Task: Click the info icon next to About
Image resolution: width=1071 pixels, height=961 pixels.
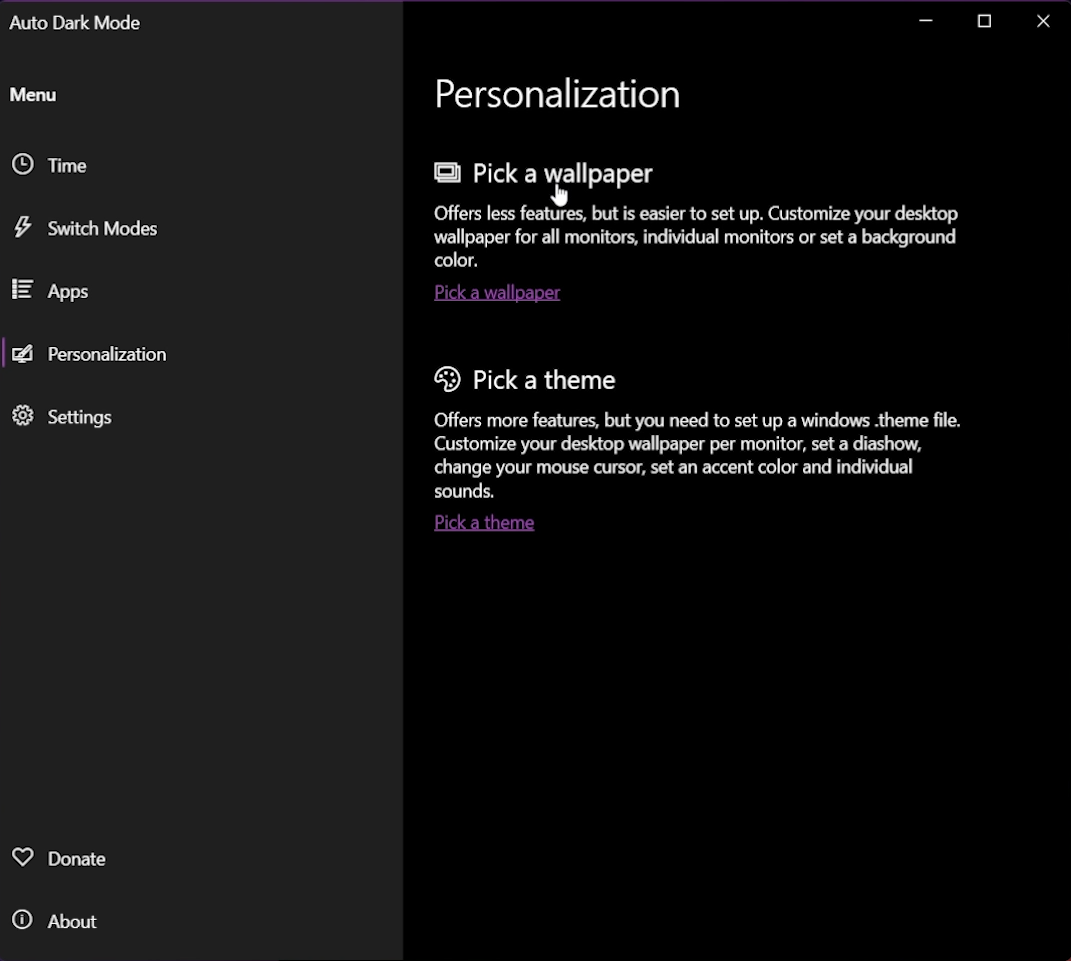Action: tap(23, 920)
